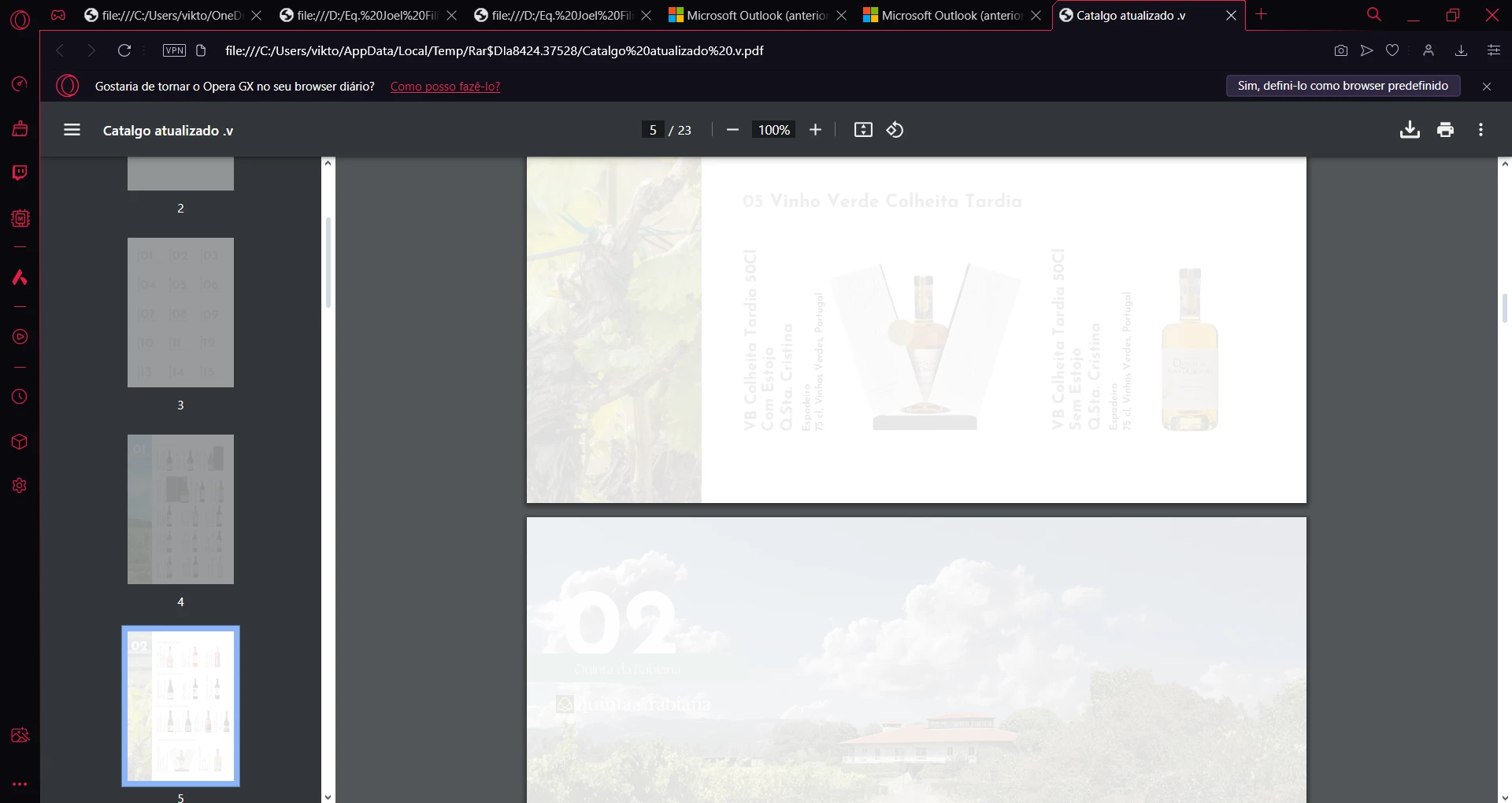Screen dimensions: 1512x803
Task: Click the document vertical scrollbar thumb
Action: (1504, 308)
